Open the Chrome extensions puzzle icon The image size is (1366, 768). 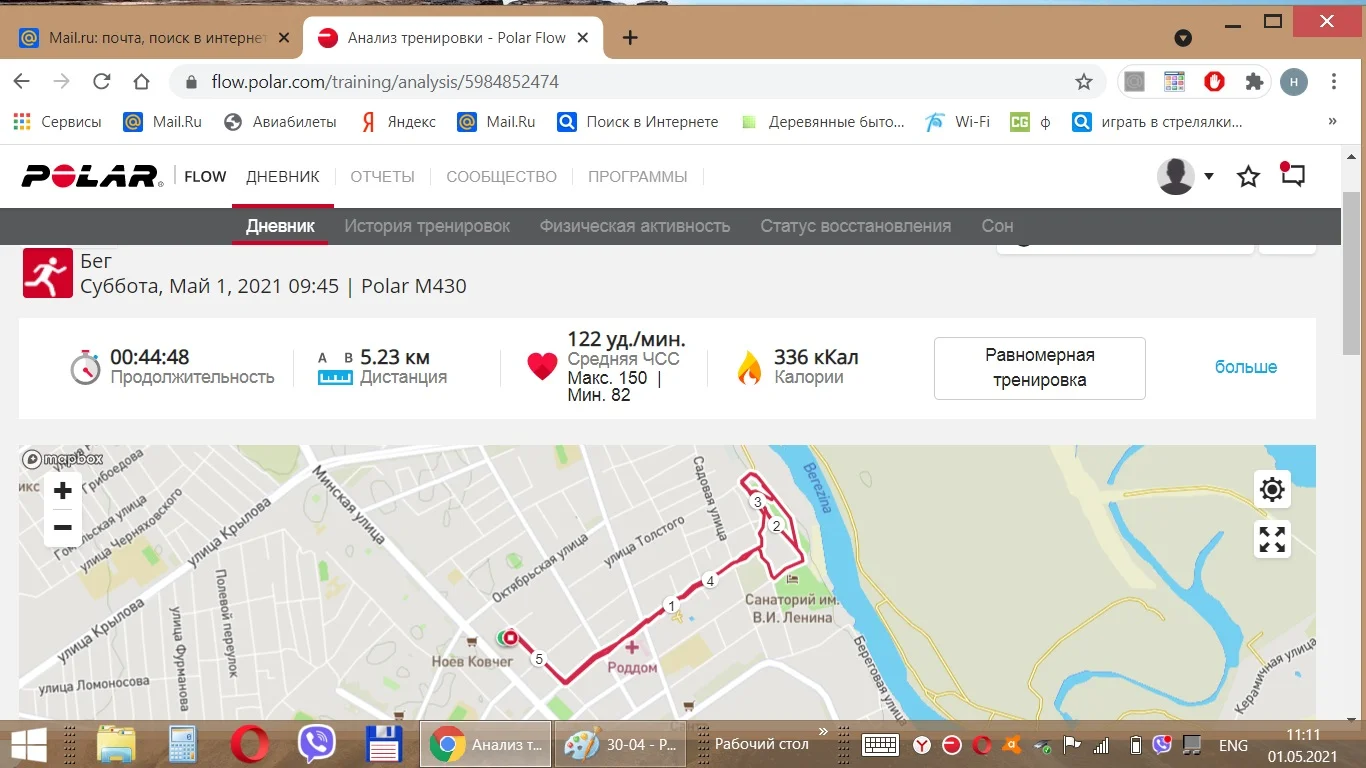[1254, 82]
